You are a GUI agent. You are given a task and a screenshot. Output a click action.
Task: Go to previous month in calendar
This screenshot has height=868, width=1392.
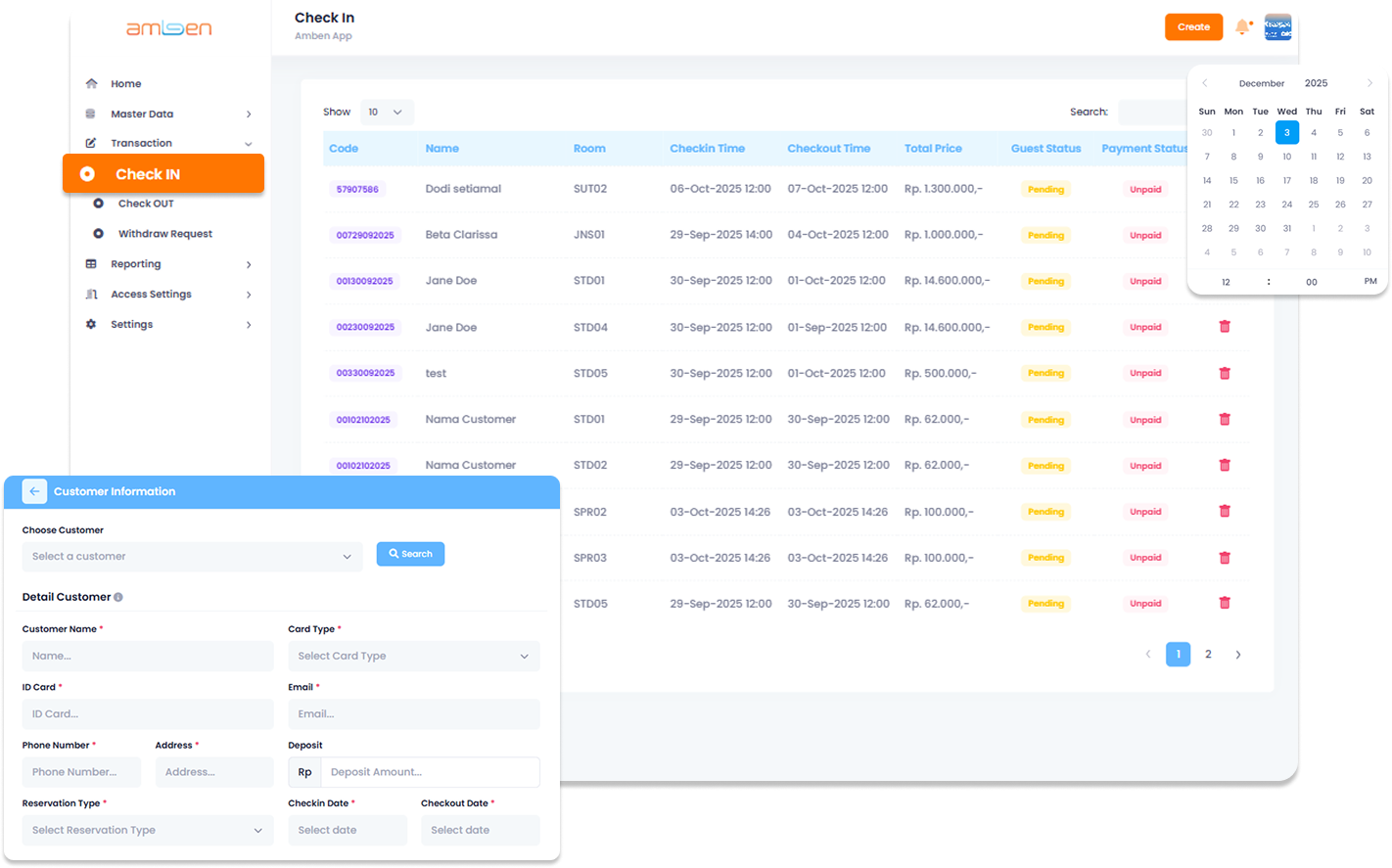[1205, 83]
